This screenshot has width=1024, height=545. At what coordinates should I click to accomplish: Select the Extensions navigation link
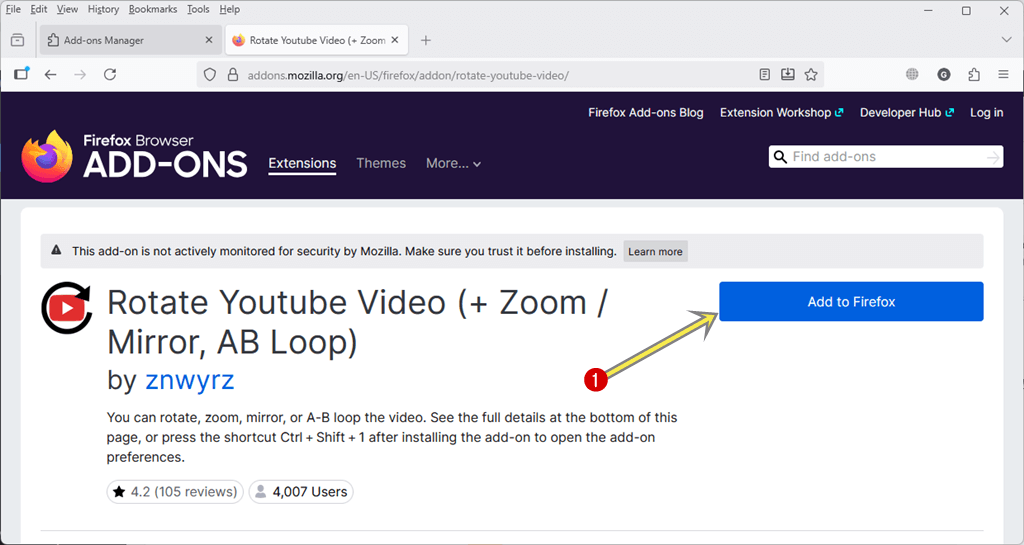point(302,163)
